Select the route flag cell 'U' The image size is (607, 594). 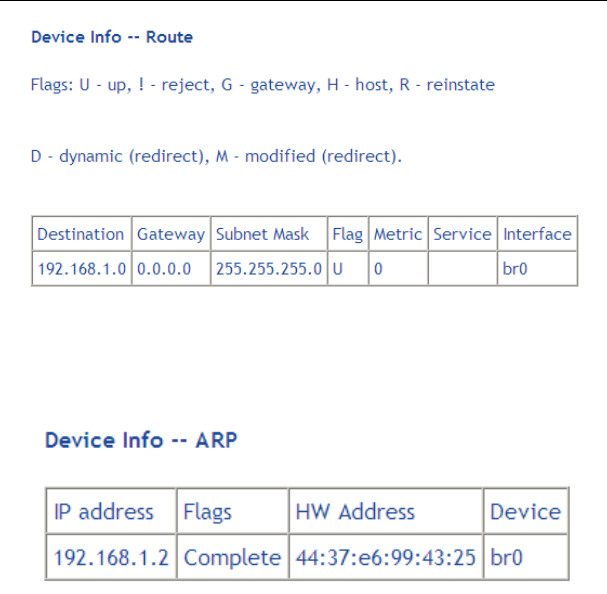[x=348, y=268]
